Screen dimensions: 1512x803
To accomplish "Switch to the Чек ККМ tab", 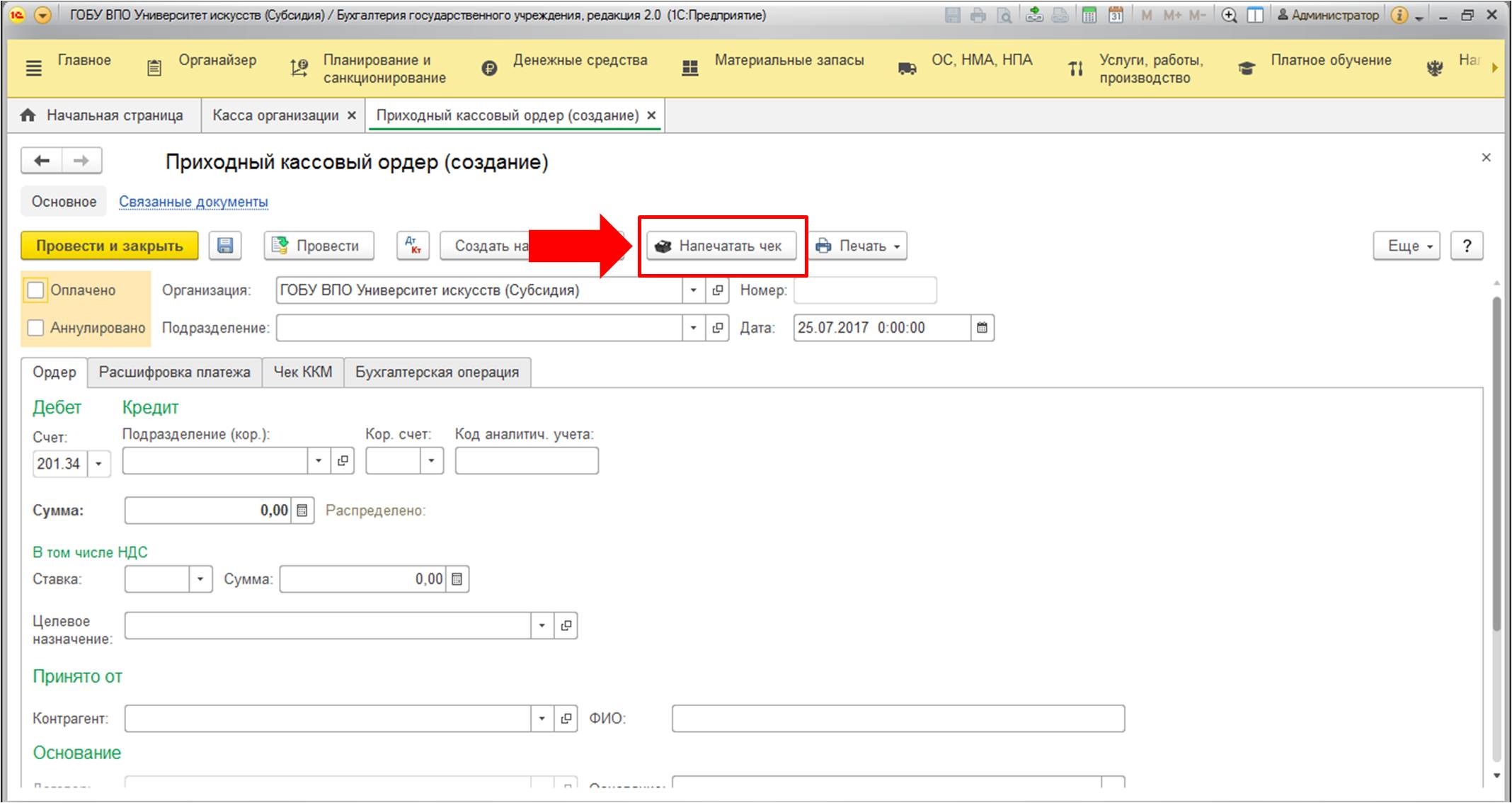I will point(303,372).
